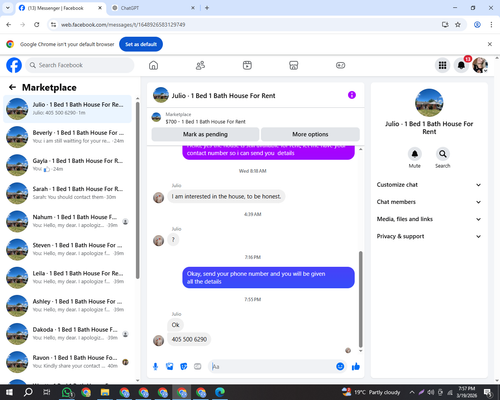Screen dimensions: 500x400
Task: Open Beverly's conversation
Action: point(67,137)
